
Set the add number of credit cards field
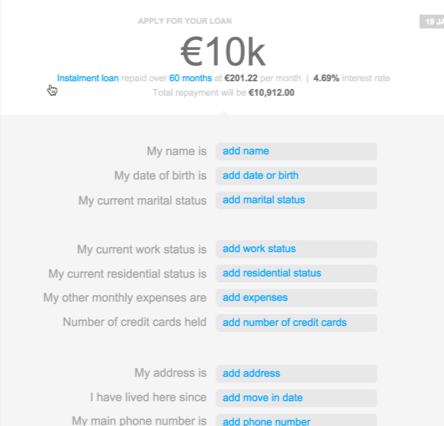coord(296,323)
